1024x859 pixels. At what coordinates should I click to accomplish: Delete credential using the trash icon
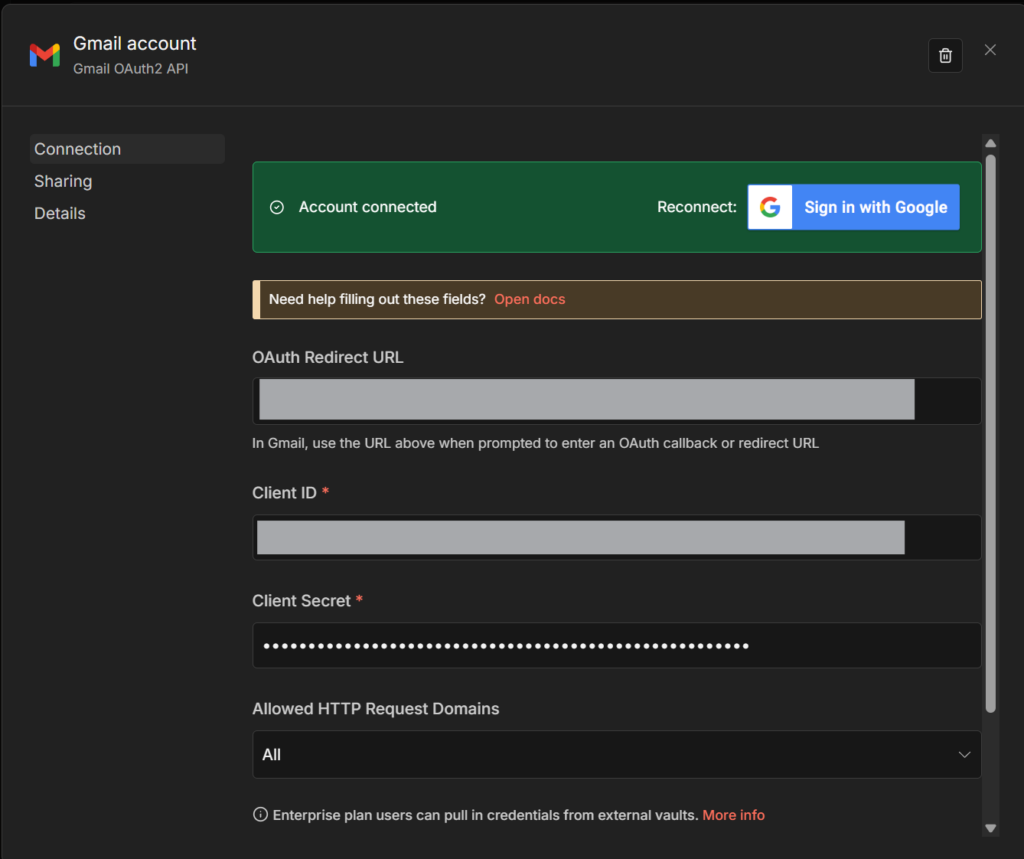pos(945,55)
